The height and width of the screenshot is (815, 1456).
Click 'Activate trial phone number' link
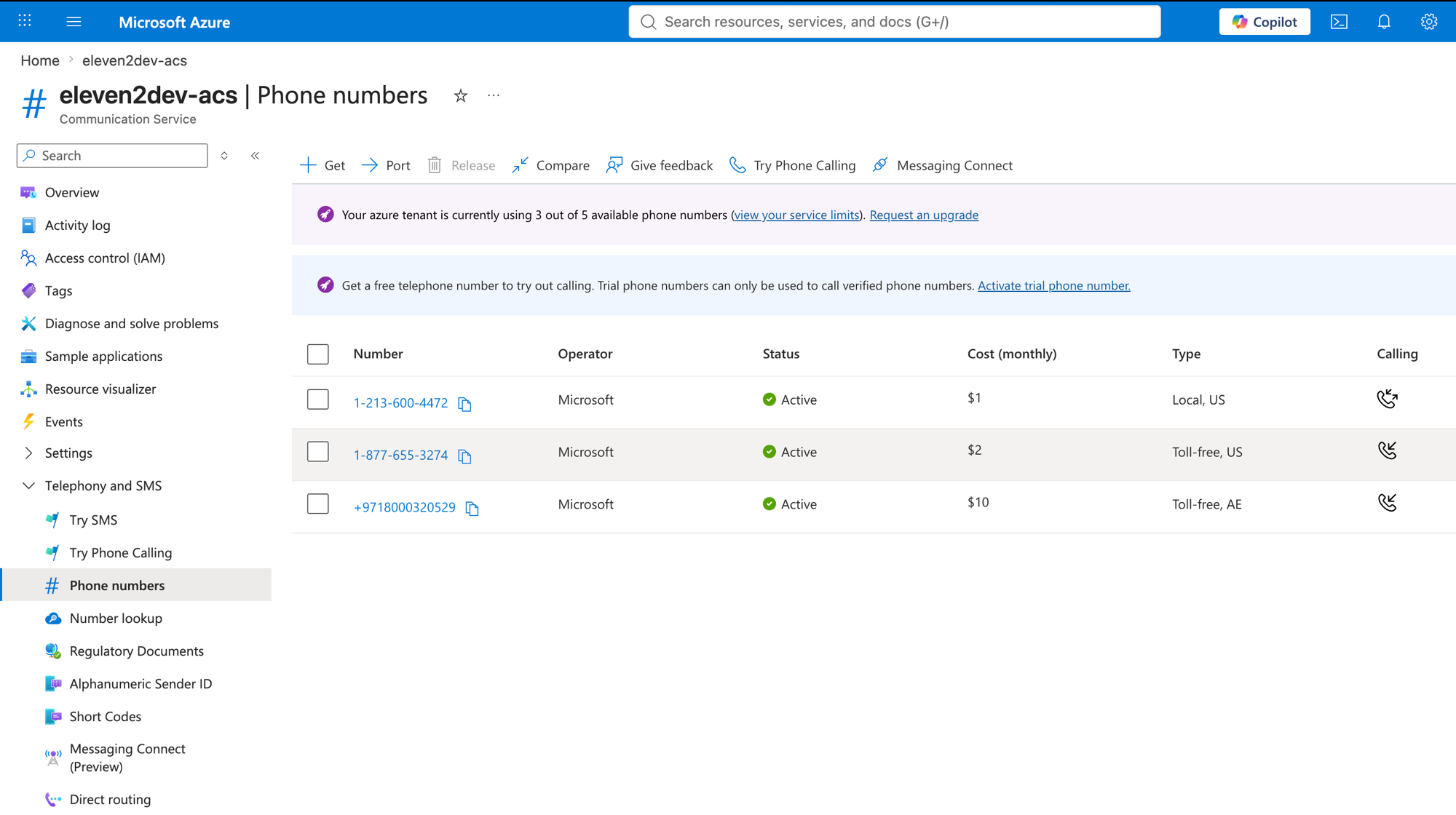pyautogui.click(x=1053, y=285)
